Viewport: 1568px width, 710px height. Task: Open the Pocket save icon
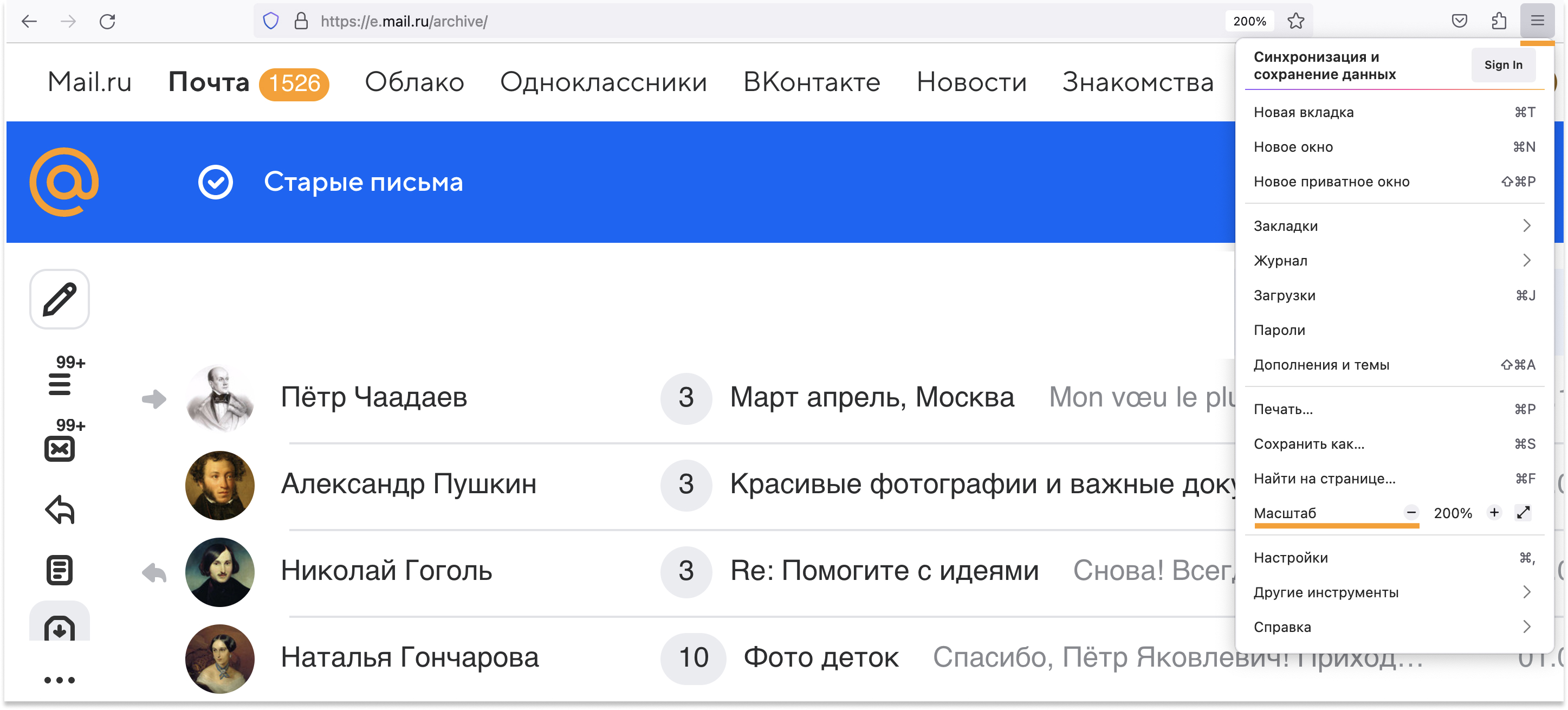[1459, 21]
